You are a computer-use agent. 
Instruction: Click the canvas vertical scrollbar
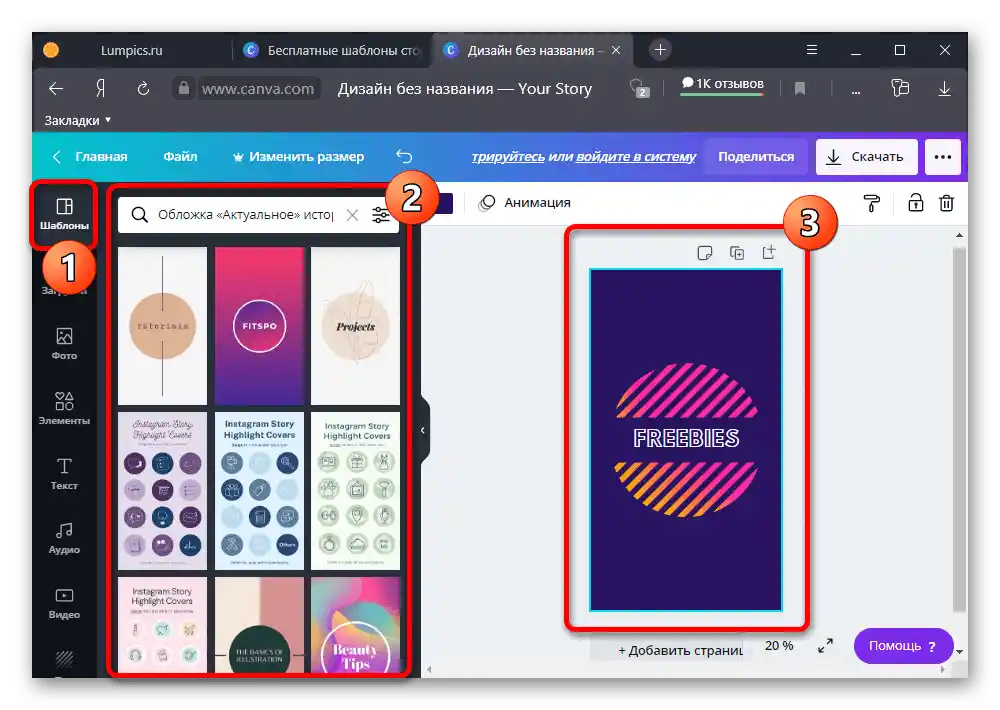click(x=959, y=427)
